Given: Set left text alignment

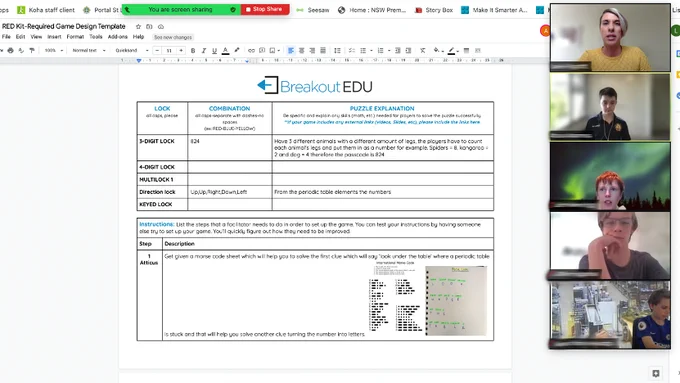Looking at the screenshot, I should [291, 51].
